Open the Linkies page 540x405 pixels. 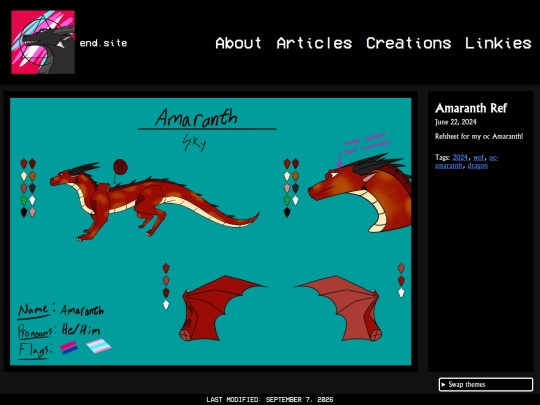tap(498, 43)
